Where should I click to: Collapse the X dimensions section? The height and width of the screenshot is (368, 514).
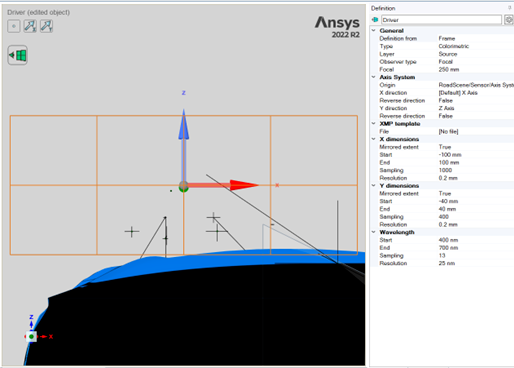[x=374, y=139]
